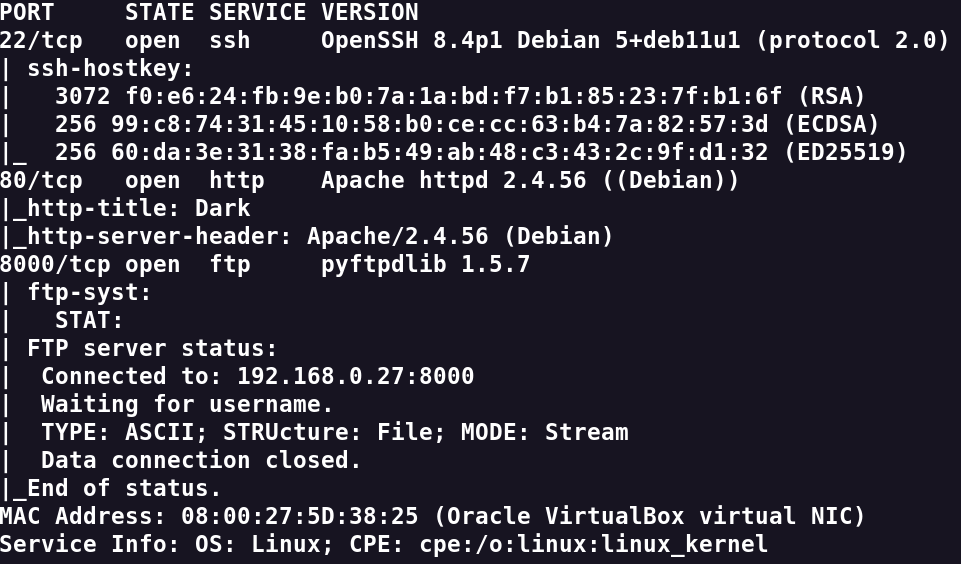Screen dimensions: 961x564
Task: Click the ECDSA host key fingerprint line
Action: [x=467, y=124]
